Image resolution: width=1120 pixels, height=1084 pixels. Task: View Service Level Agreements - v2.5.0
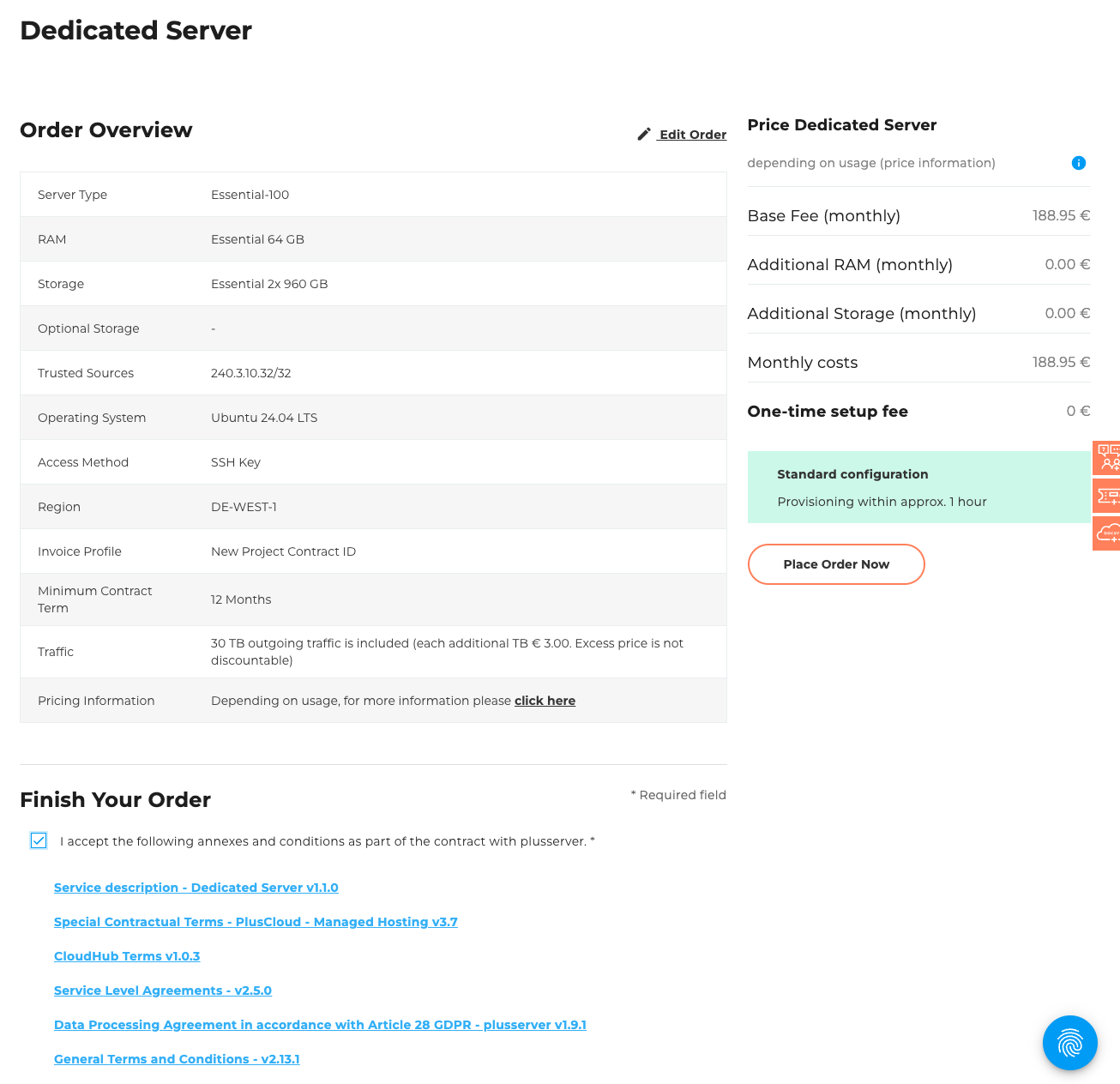pyautogui.click(x=162, y=991)
